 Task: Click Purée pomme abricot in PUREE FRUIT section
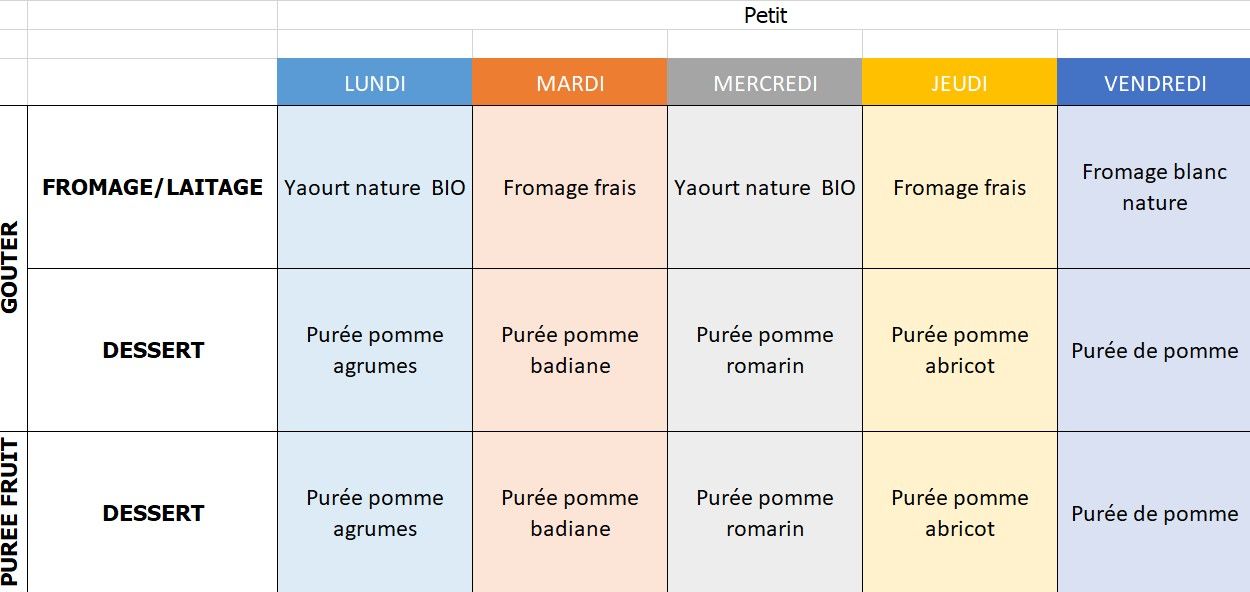point(960,512)
